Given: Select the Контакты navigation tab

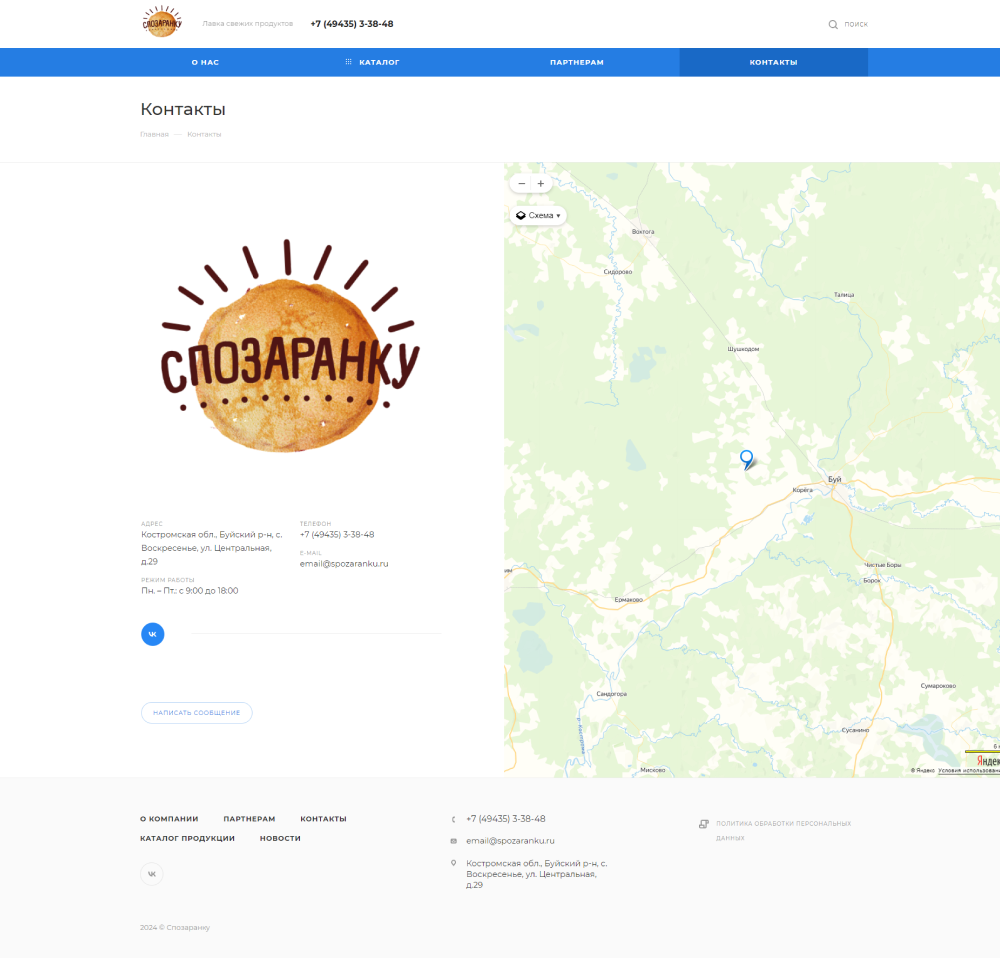Looking at the screenshot, I should pos(773,62).
